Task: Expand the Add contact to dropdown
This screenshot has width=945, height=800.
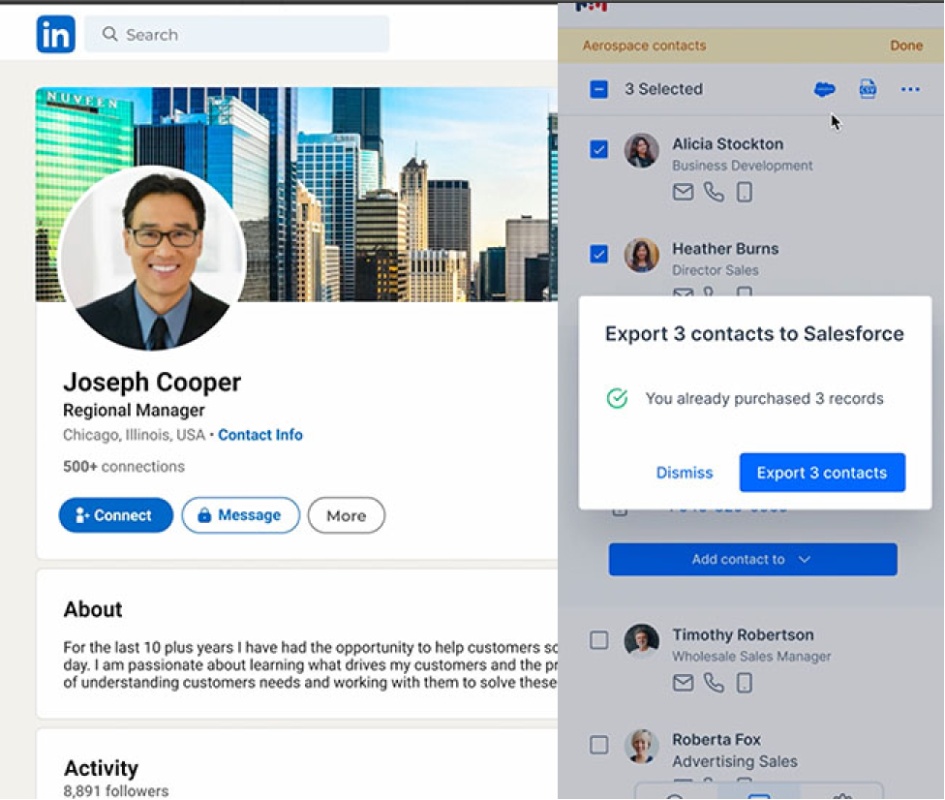Action: tap(753, 559)
